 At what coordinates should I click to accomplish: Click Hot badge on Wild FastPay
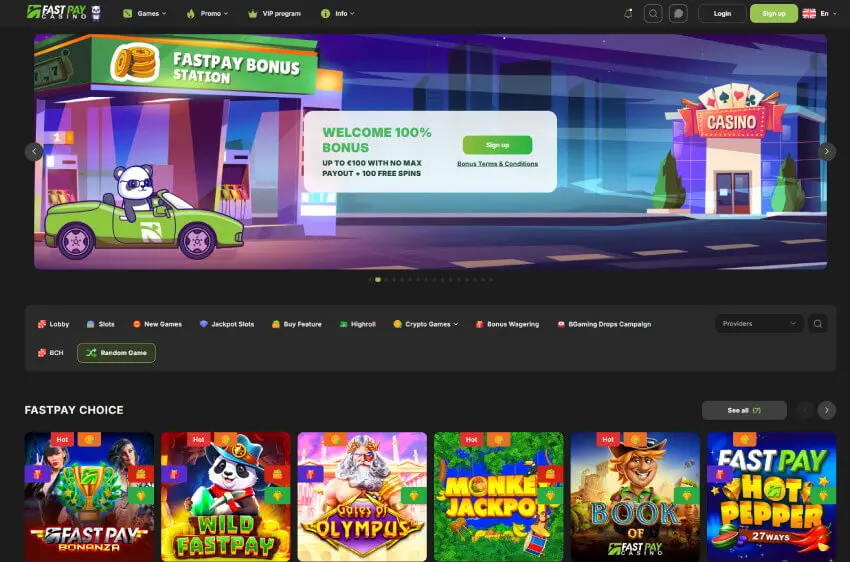(198, 440)
